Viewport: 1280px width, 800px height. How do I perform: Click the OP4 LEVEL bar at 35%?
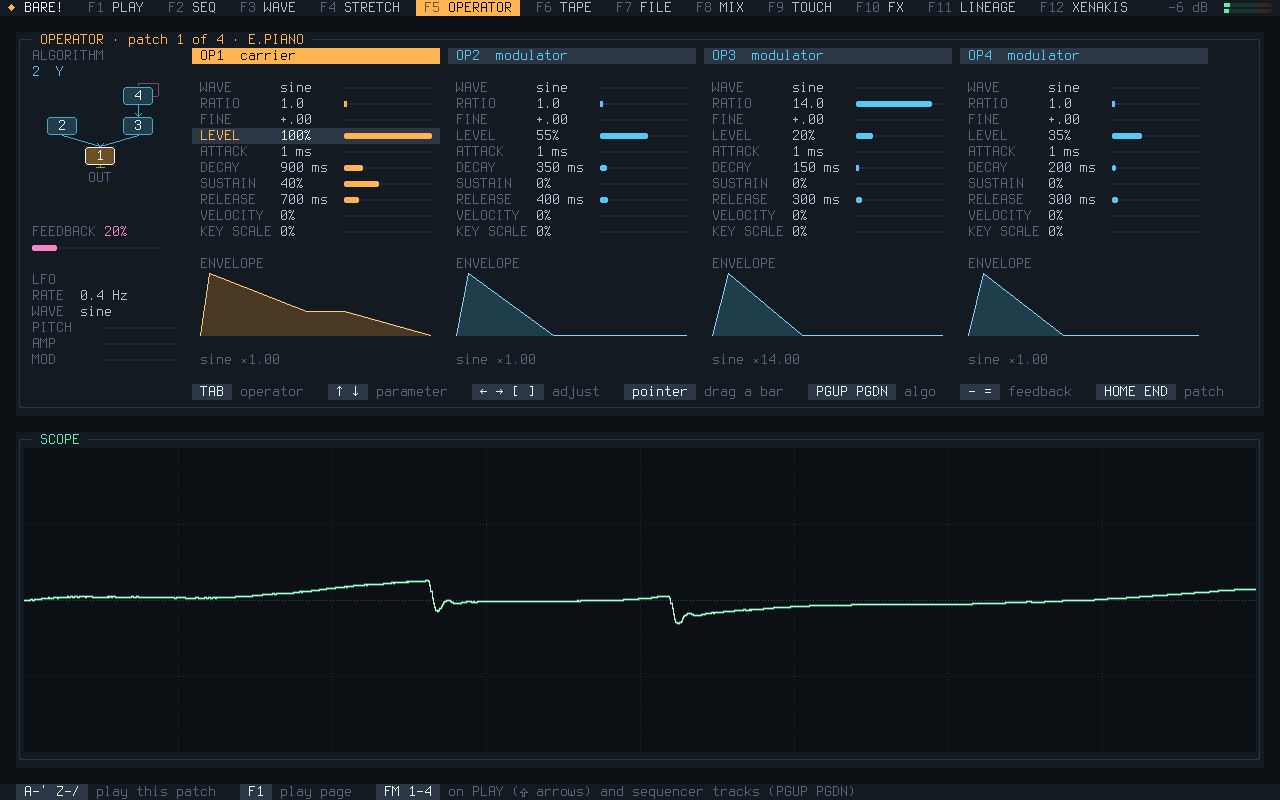1156,136
